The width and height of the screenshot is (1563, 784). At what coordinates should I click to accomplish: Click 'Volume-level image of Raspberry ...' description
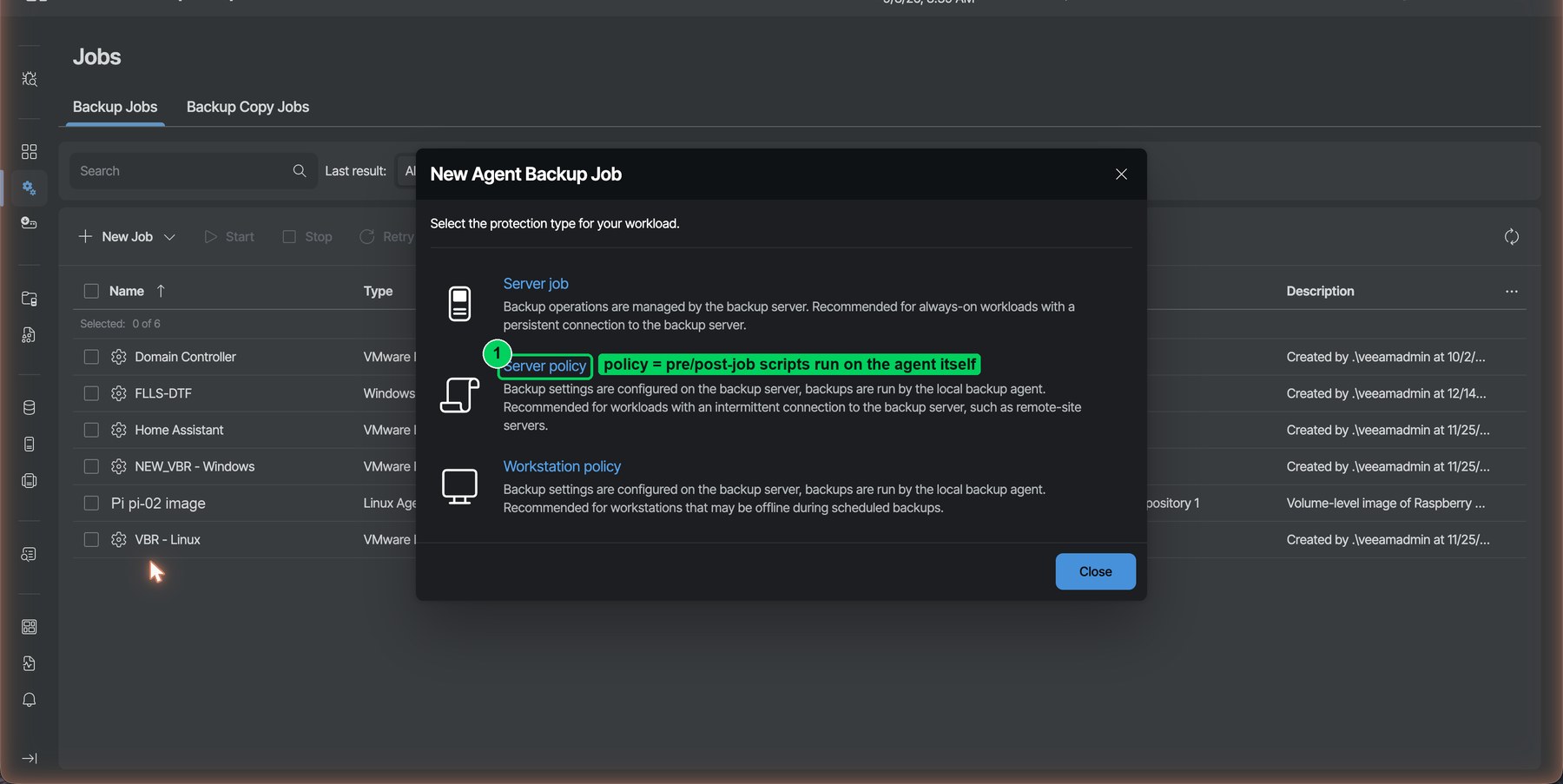coord(1386,503)
